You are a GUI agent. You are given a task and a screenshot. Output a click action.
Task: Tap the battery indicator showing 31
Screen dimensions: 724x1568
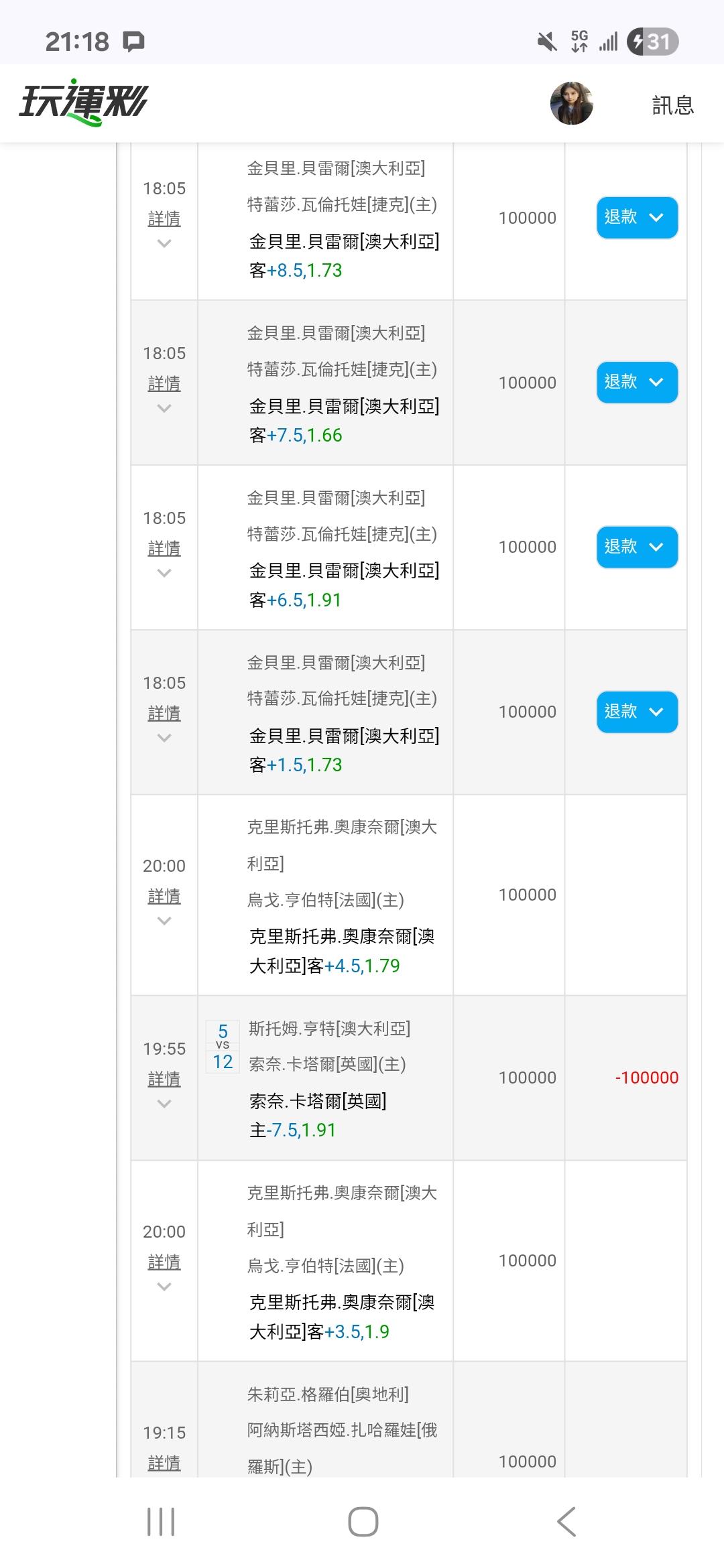(x=652, y=42)
